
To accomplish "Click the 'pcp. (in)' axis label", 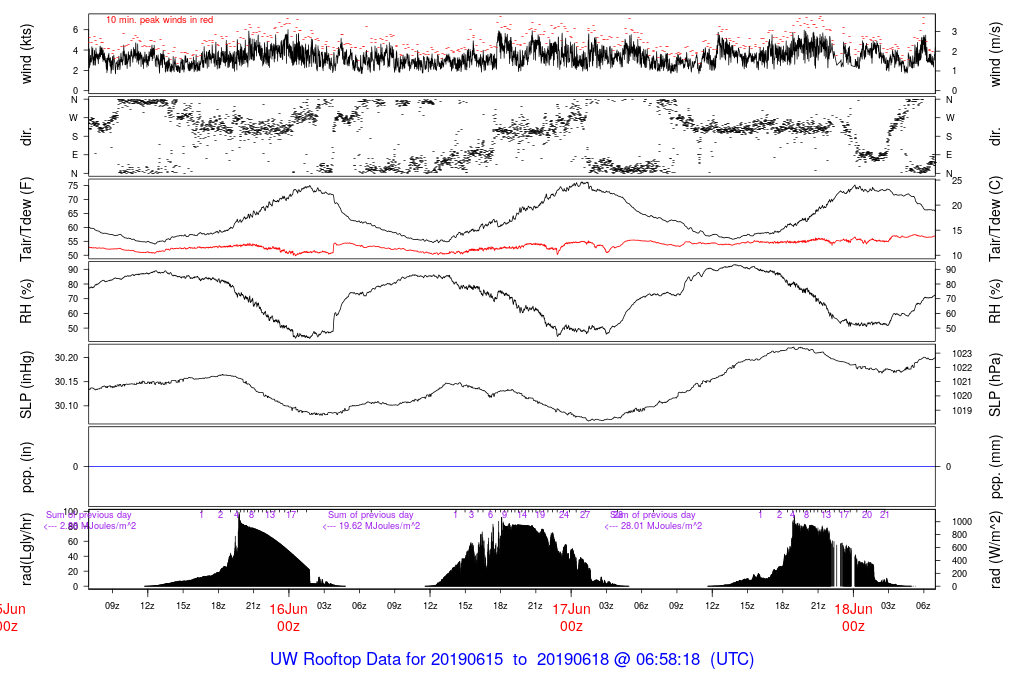I will [26, 467].
